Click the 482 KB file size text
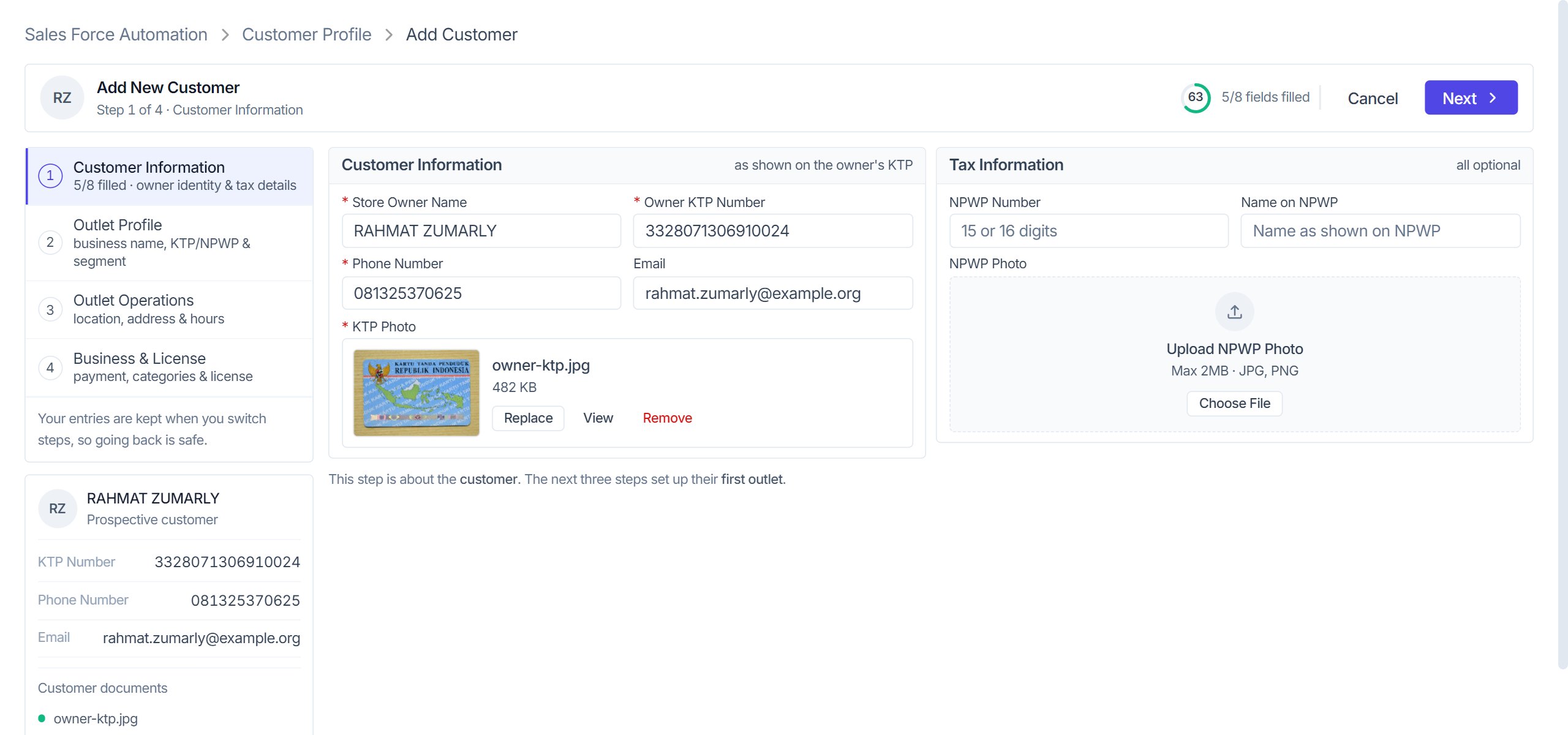This screenshot has height=735, width=1568. tap(514, 388)
